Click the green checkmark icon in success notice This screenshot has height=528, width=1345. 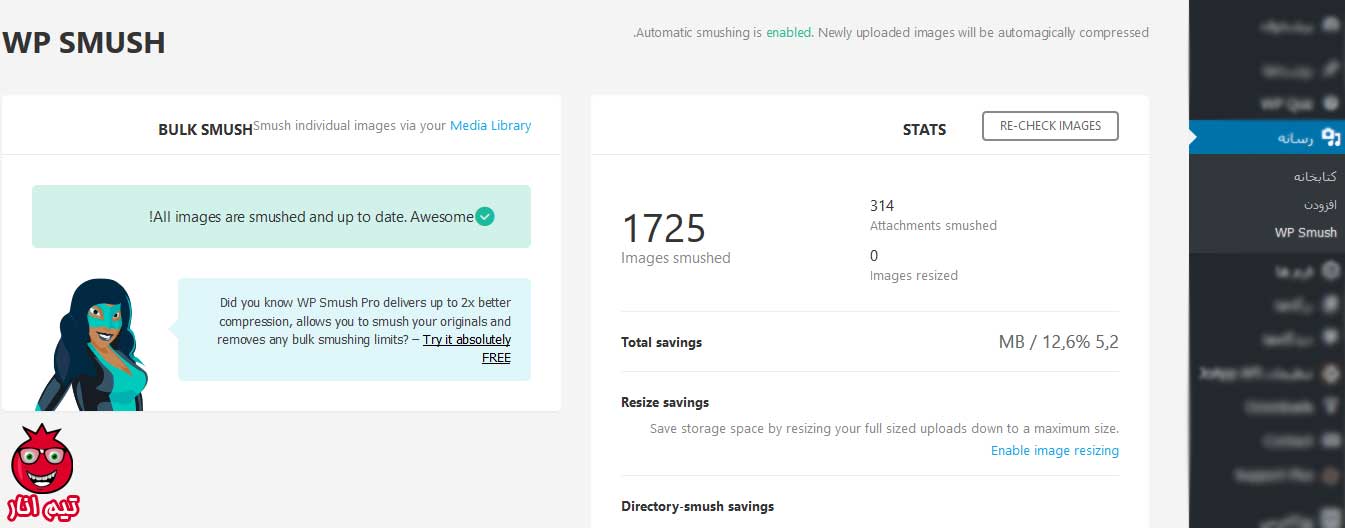coord(484,216)
